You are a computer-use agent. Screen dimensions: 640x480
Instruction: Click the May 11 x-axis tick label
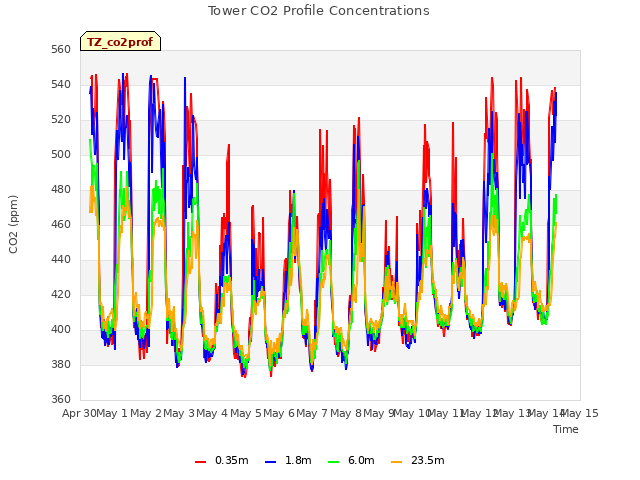click(x=446, y=413)
